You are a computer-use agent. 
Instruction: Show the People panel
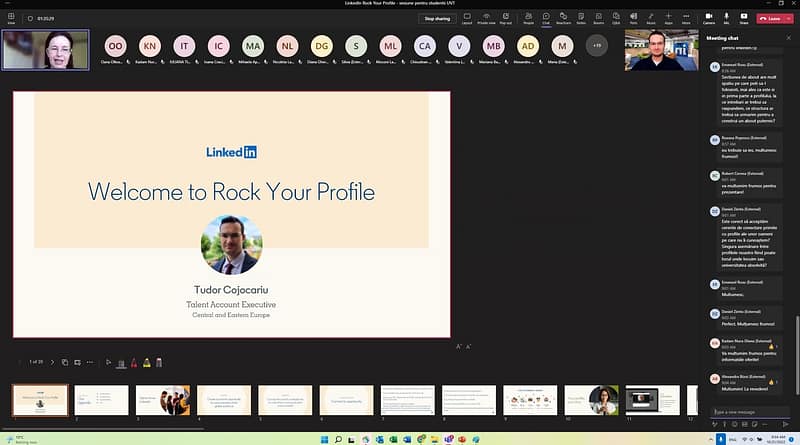click(x=529, y=18)
